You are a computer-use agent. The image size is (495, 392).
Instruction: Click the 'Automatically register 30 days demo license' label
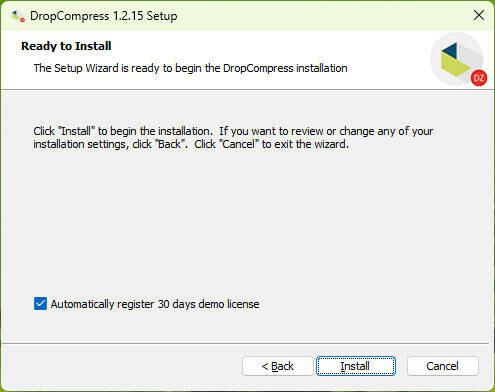click(x=155, y=304)
